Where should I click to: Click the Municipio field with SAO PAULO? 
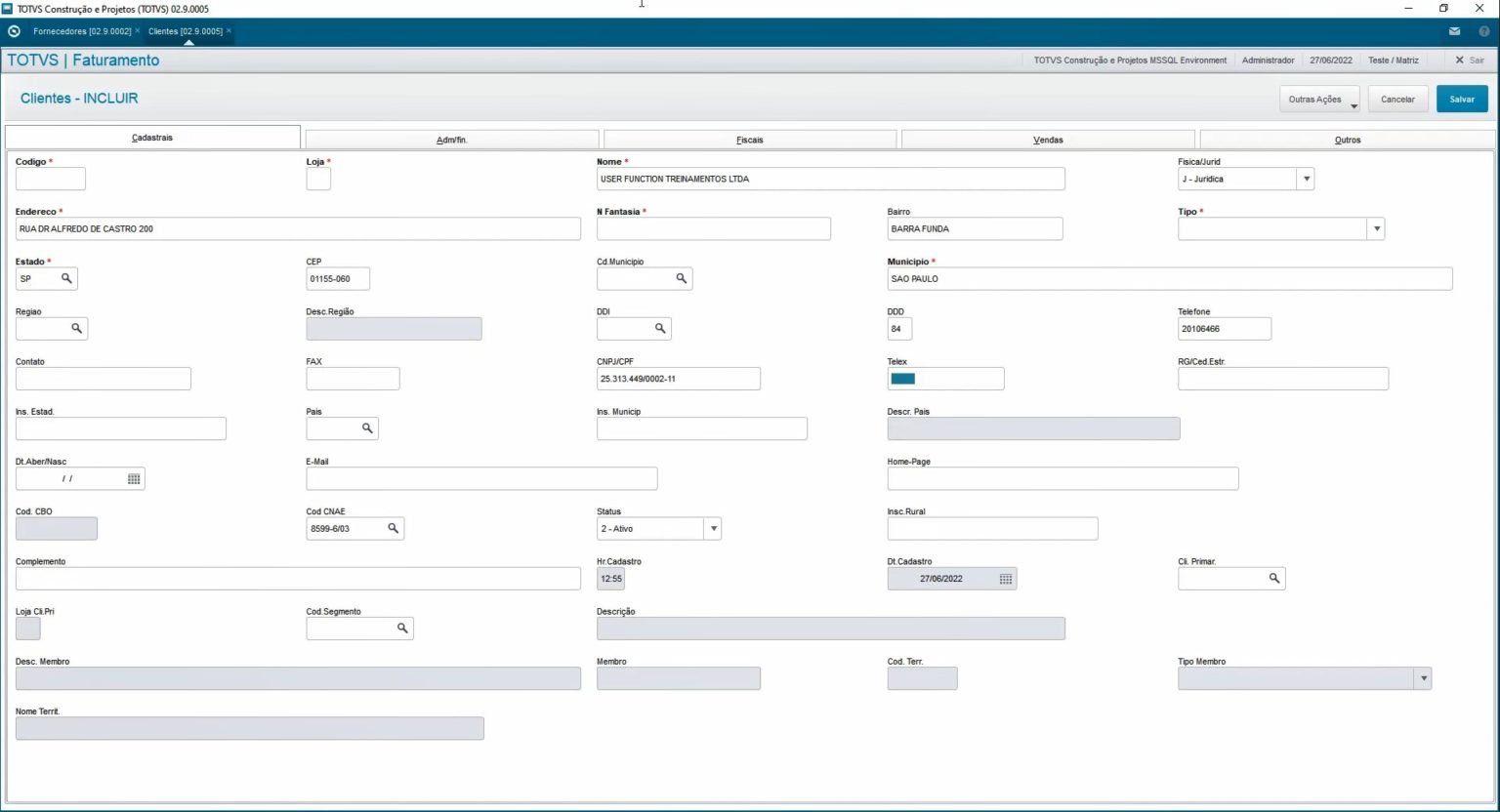1170,279
